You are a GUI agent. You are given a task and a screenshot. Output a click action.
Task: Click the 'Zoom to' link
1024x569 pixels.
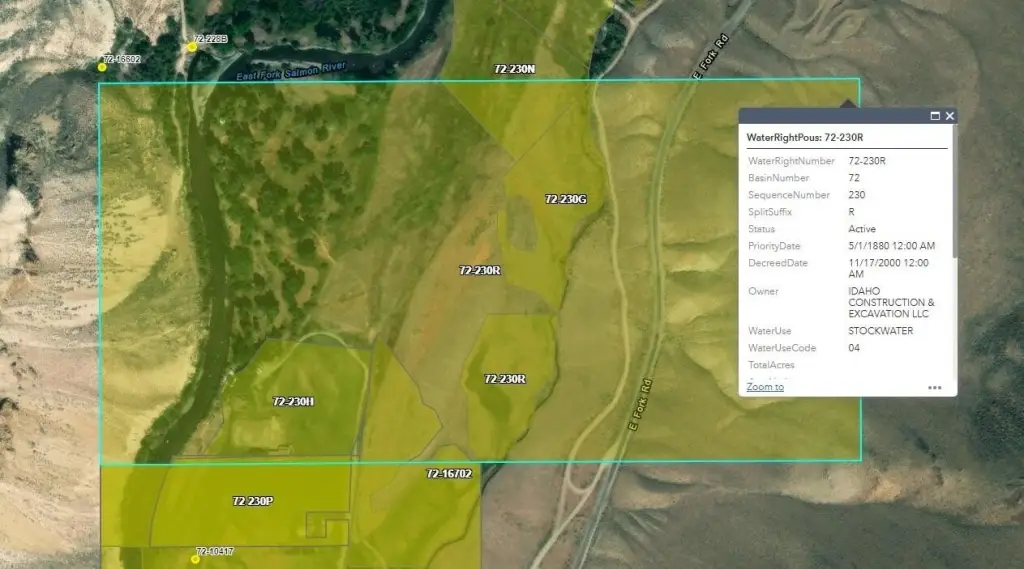tap(765, 387)
